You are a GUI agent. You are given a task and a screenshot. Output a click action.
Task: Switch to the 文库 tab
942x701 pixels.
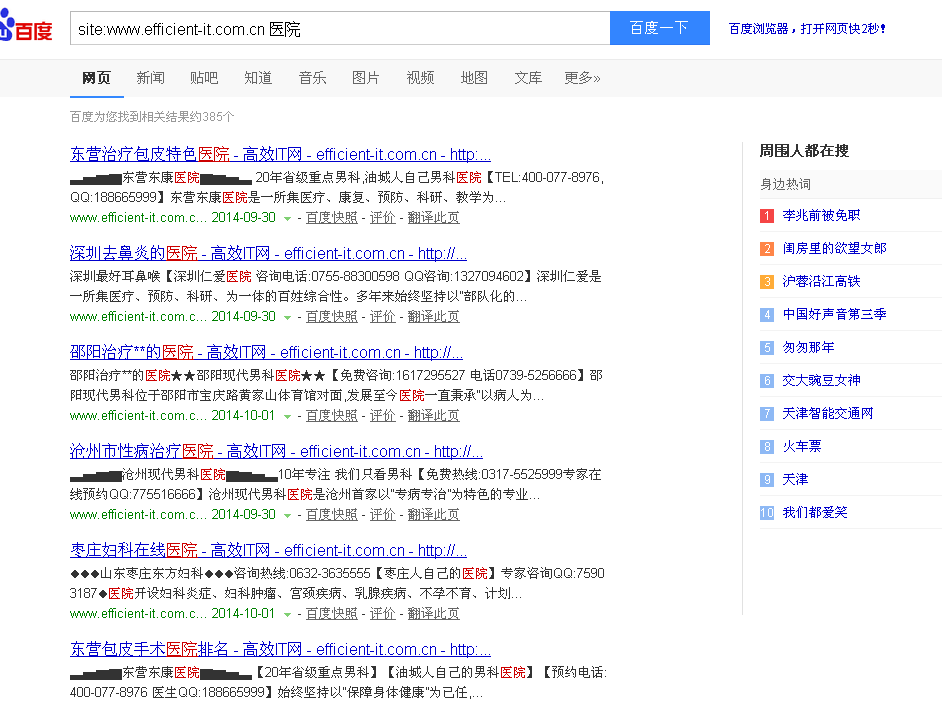[527, 76]
